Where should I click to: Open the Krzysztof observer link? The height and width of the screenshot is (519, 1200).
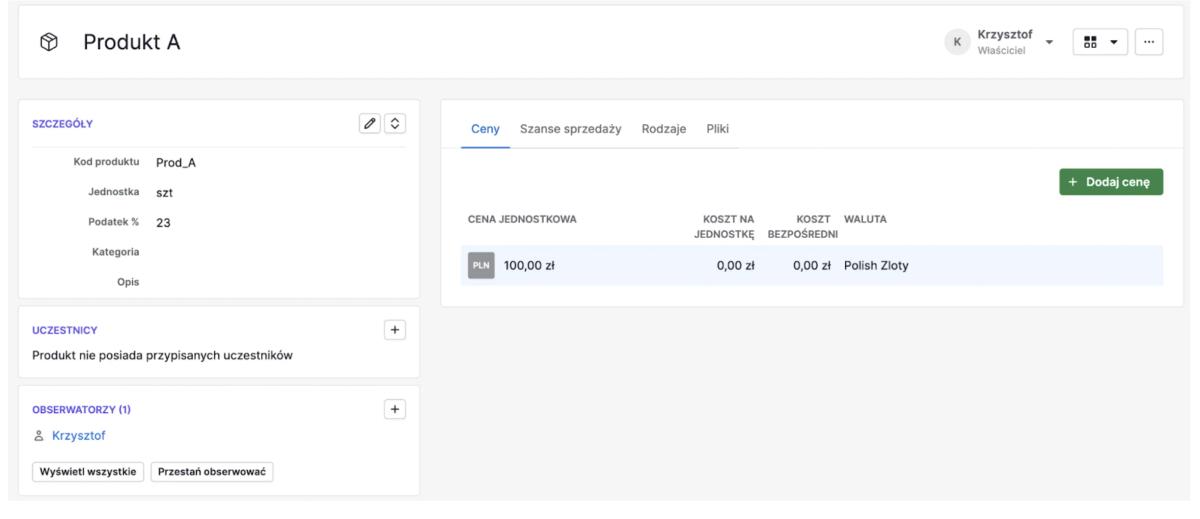(79, 436)
